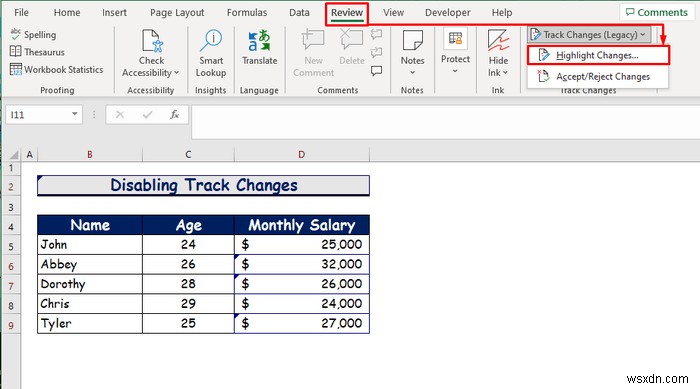Screen dimensions: 700x389
Task: Select the Review tab
Action: [347, 13]
